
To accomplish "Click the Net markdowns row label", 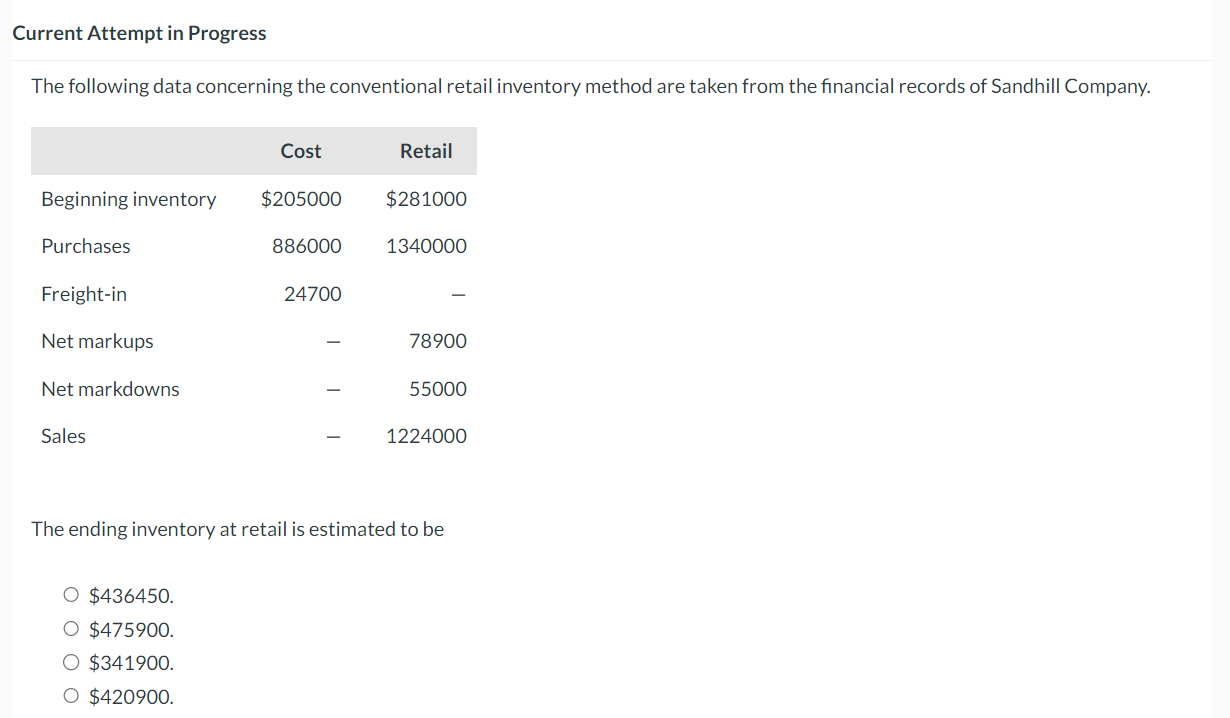I will tap(110, 389).
